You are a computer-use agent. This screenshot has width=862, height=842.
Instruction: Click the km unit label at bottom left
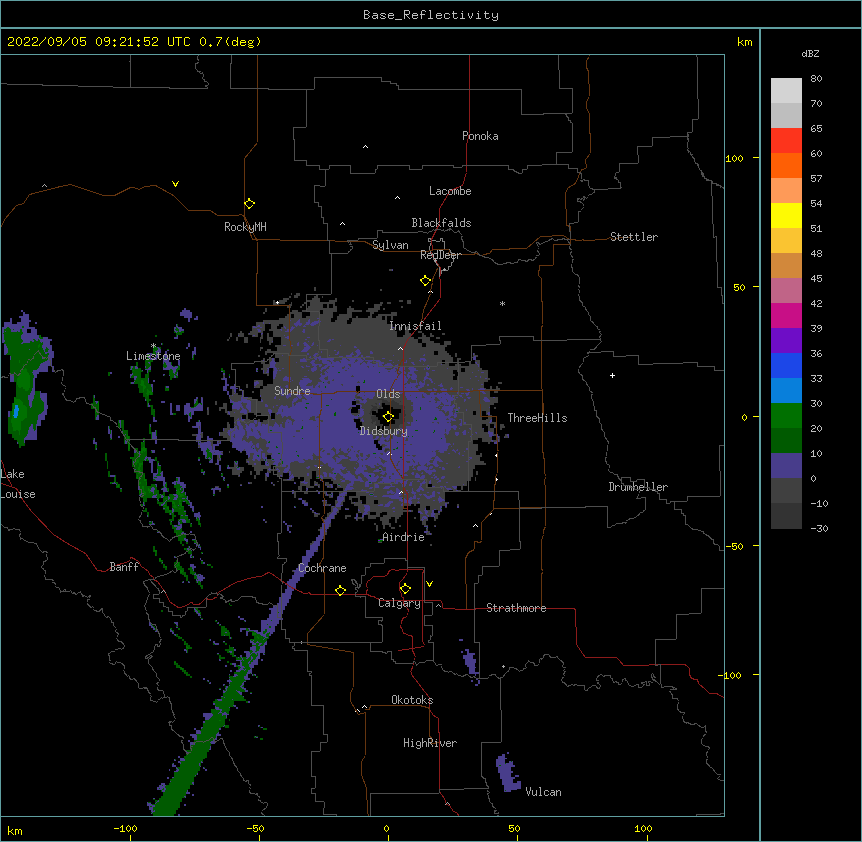pyautogui.click(x=15, y=830)
